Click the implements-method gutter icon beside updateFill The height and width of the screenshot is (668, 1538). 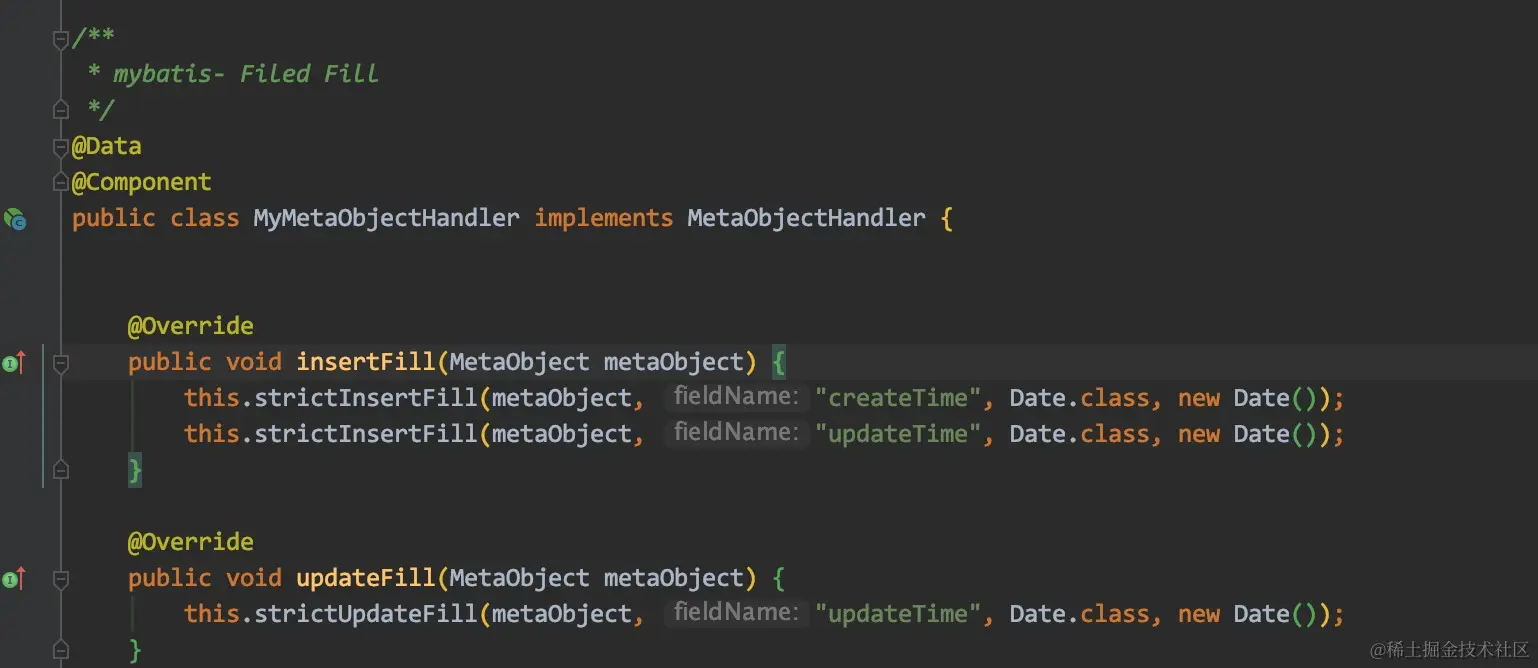tap(14, 578)
